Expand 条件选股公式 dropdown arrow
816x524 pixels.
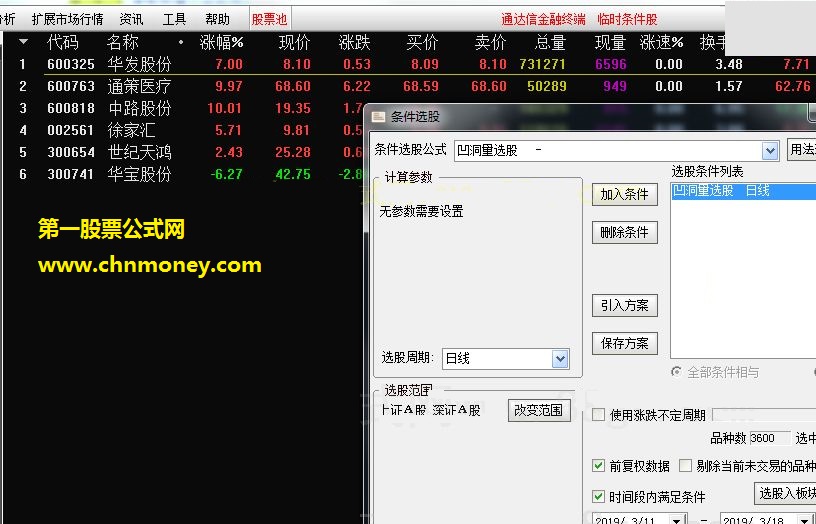[x=770, y=151]
